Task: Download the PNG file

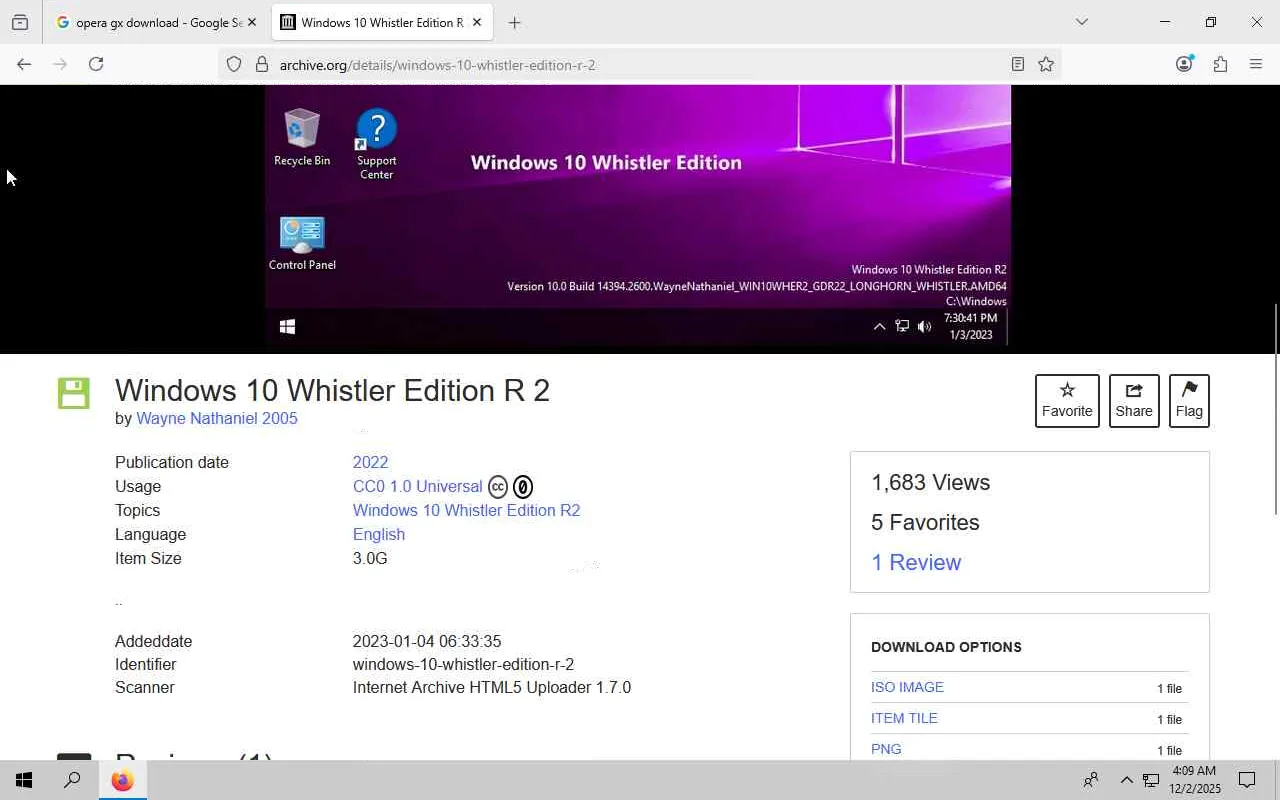Action: click(886, 749)
